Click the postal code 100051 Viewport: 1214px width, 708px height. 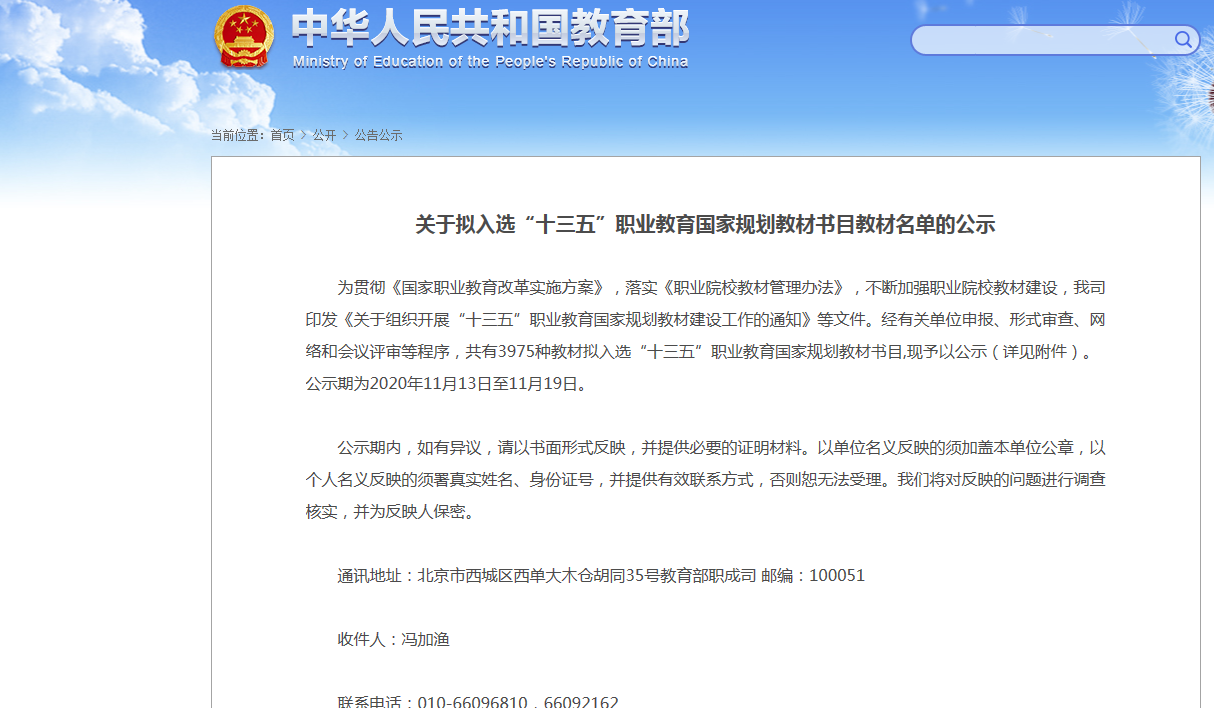click(837, 575)
